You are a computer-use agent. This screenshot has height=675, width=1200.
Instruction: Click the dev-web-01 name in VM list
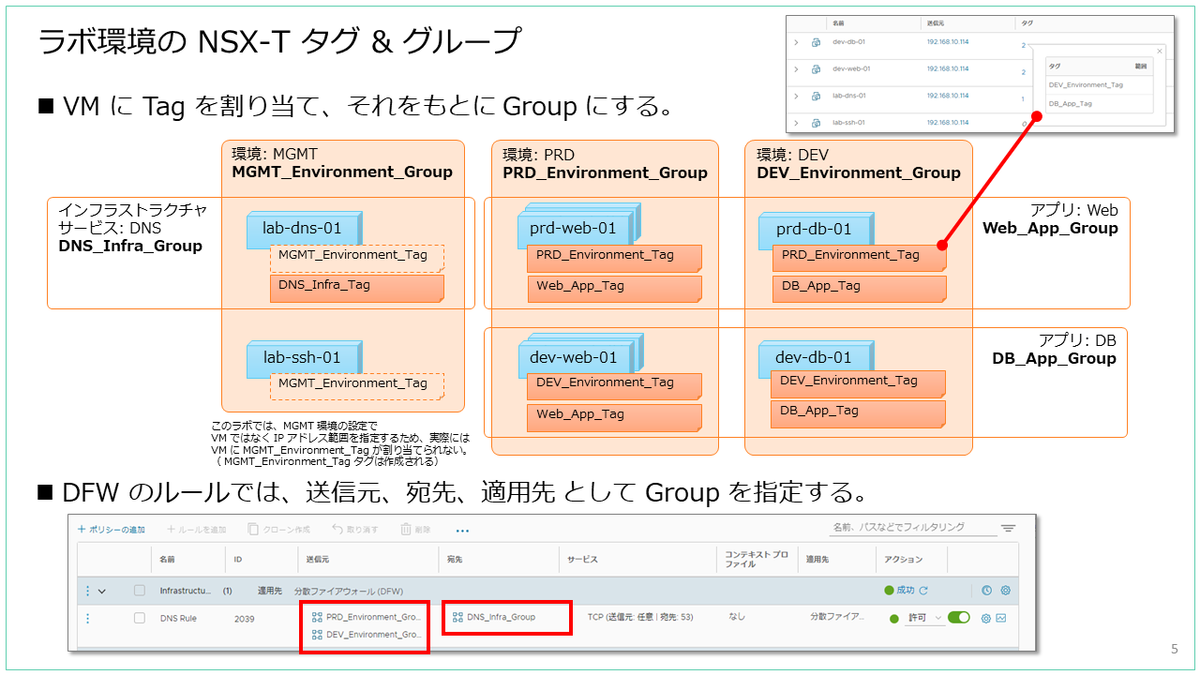pos(850,69)
